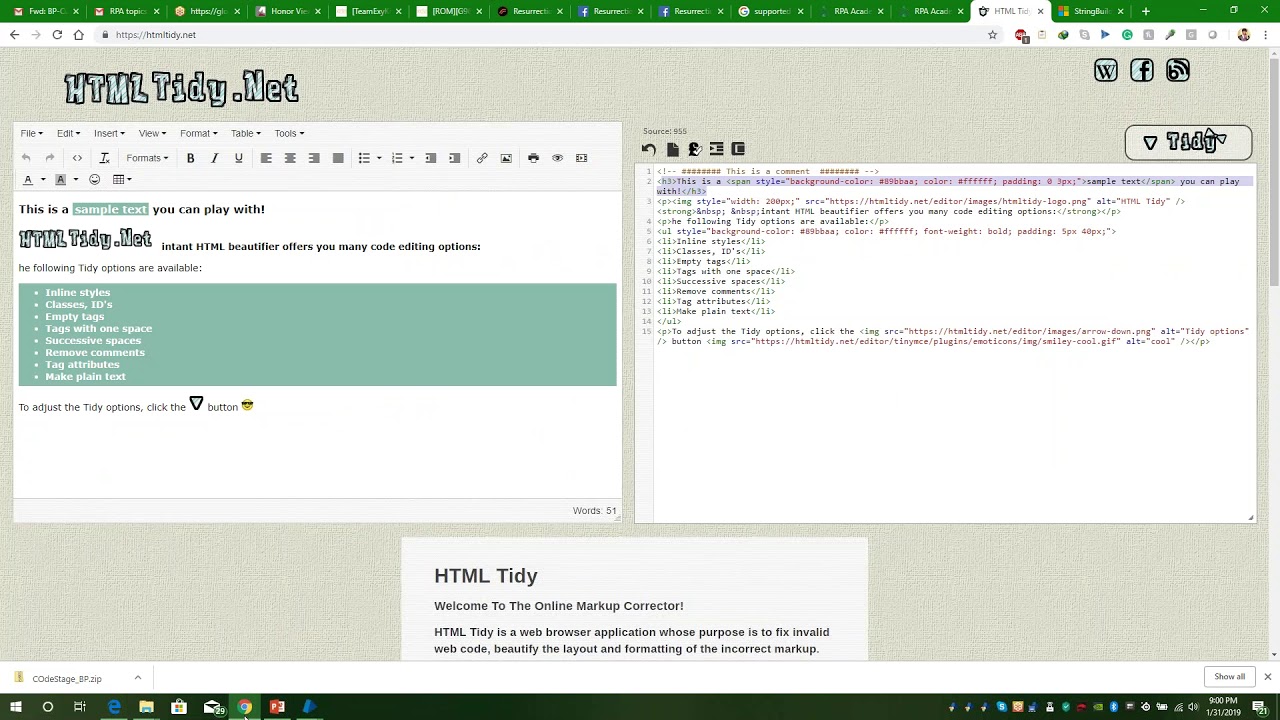Apply the background highlight color button

pyautogui.click(x=60, y=179)
